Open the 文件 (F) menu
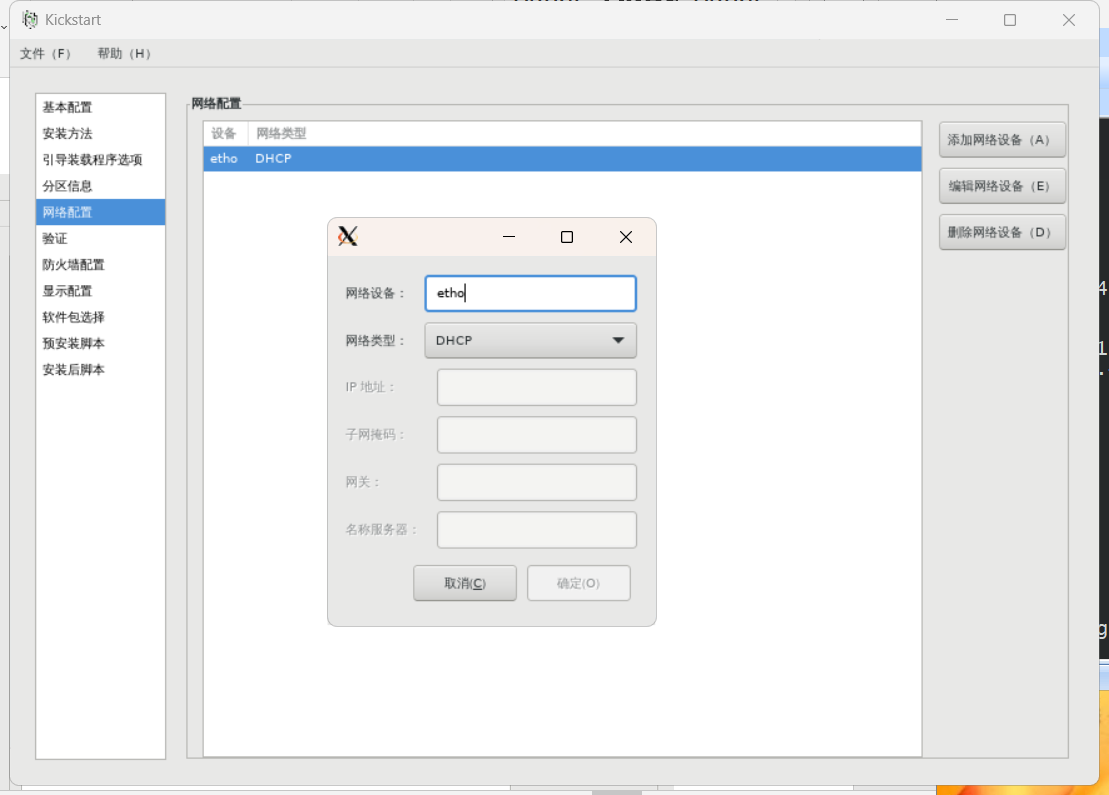This screenshot has height=795, width=1109. [x=45, y=54]
